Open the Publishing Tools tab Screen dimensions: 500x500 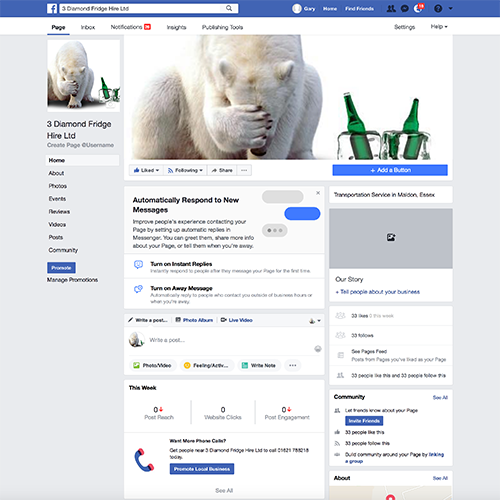point(222,27)
